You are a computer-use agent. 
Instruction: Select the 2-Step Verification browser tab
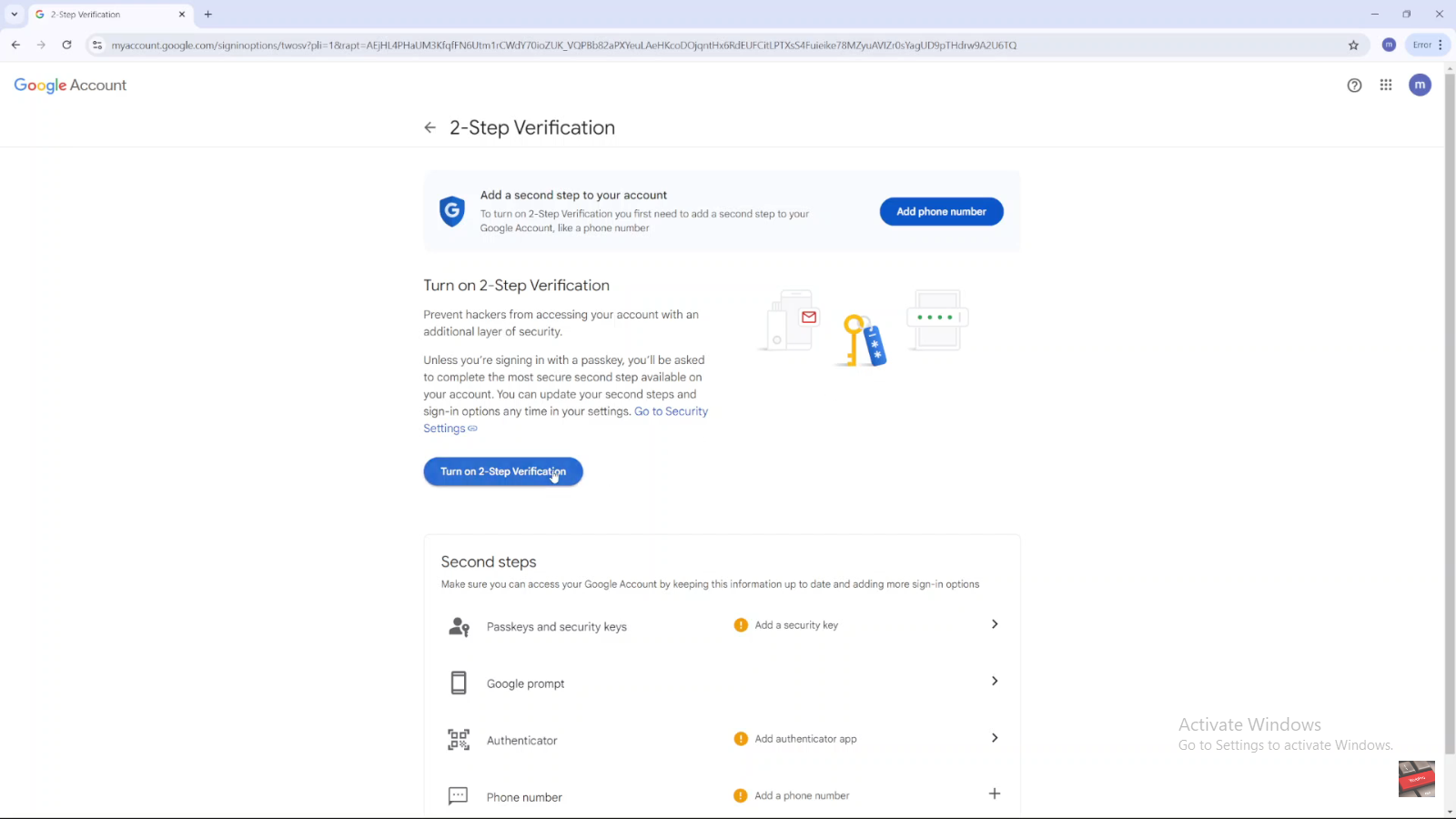(x=109, y=15)
